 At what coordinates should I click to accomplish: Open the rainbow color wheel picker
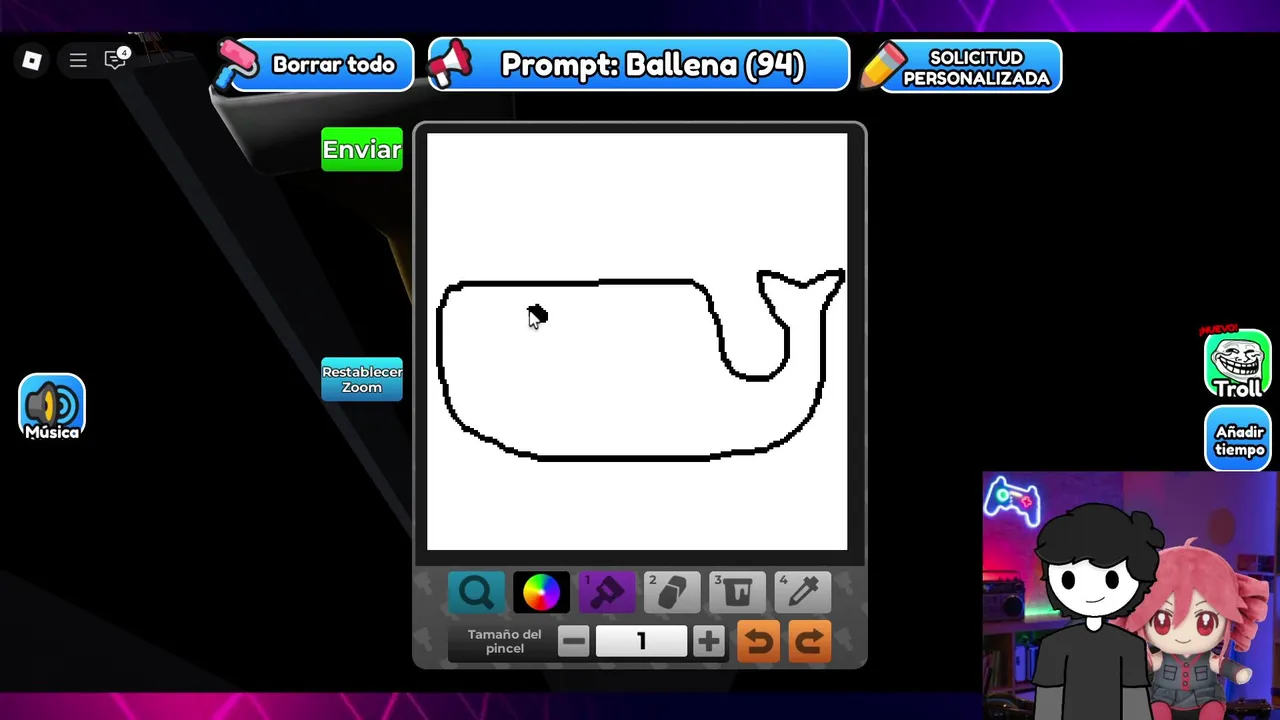[x=541, y=592]
